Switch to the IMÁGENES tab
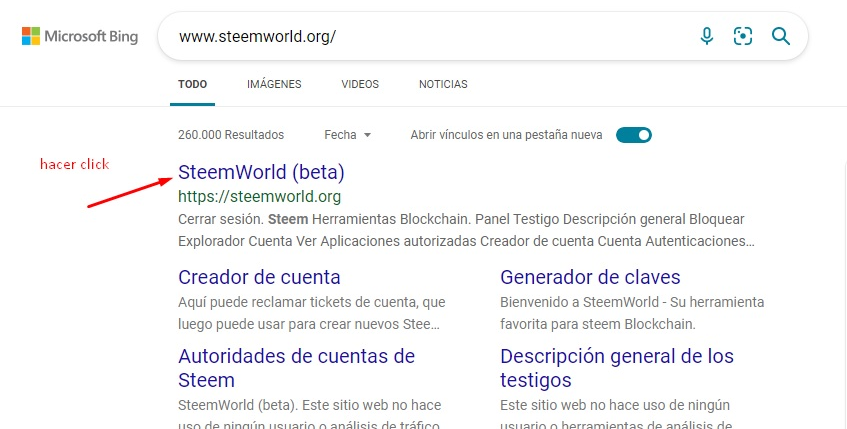847x429 pixels. coord(274,84)
